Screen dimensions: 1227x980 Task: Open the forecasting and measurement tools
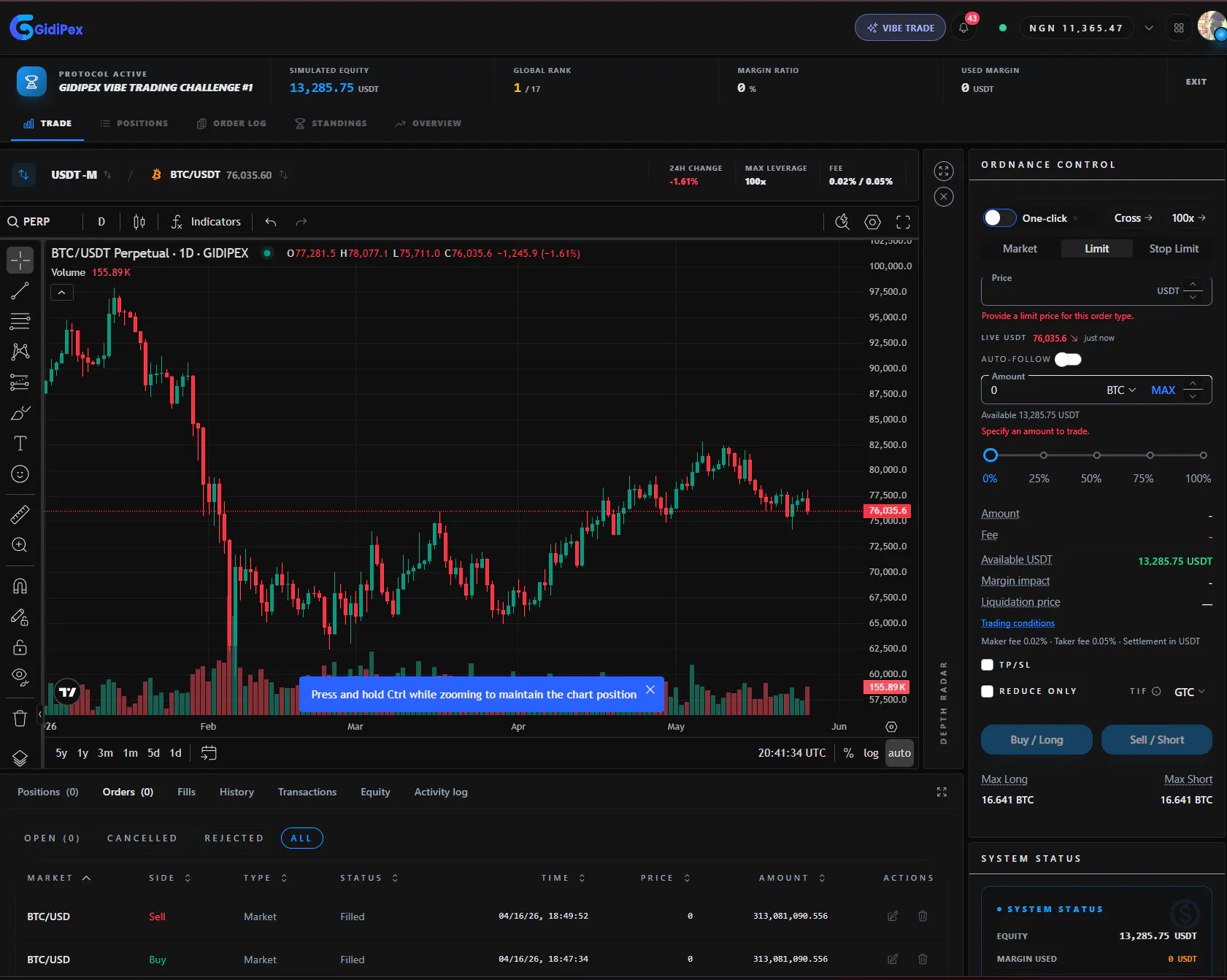[x=20, y=382]
